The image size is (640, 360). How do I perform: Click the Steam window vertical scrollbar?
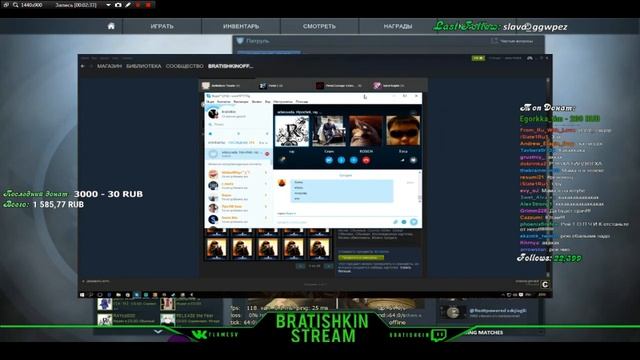[548, 178]
